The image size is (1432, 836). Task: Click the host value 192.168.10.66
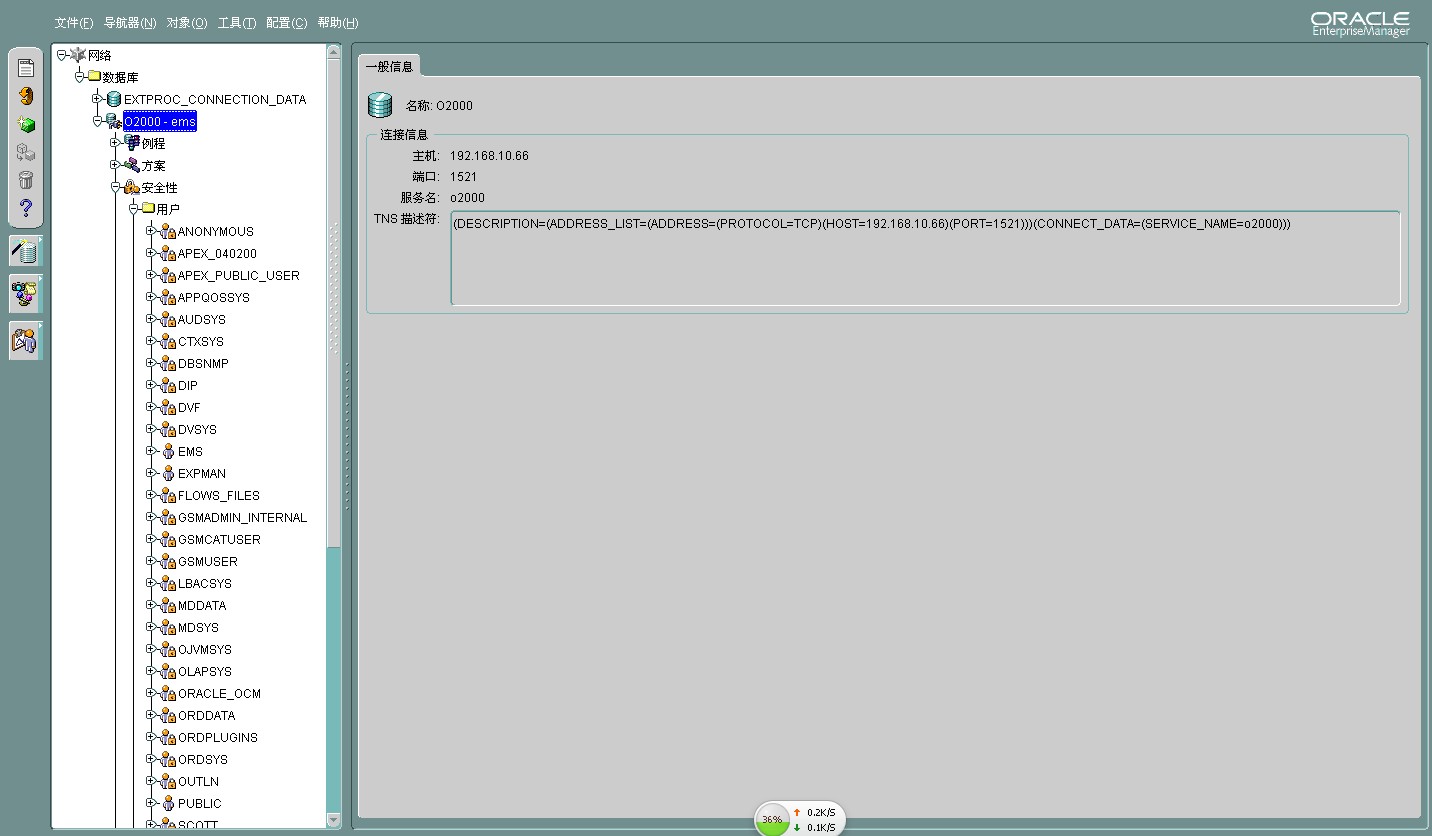[489, 156]
